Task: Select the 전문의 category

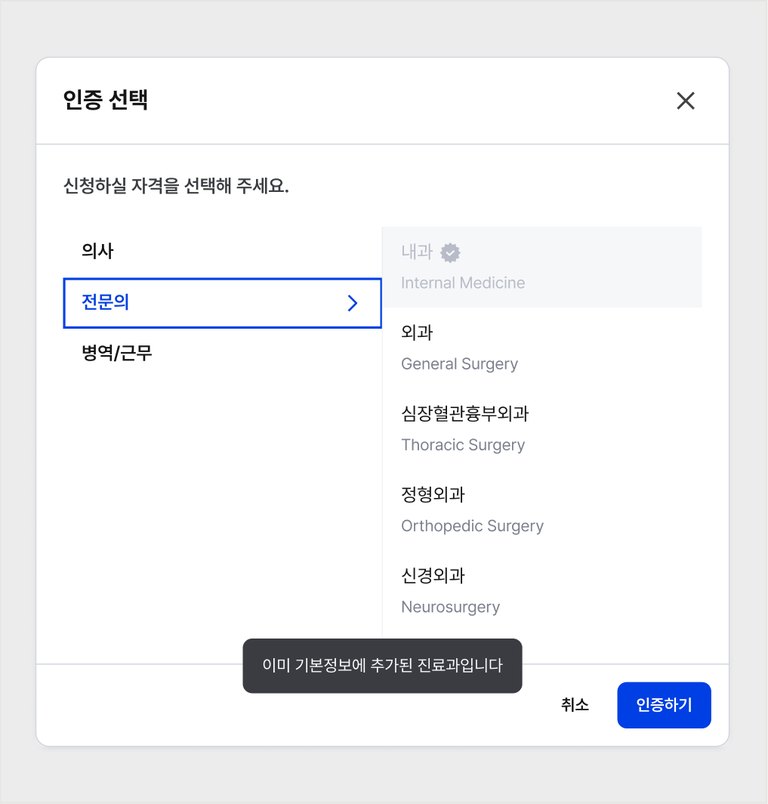Action: click(222, 303)
